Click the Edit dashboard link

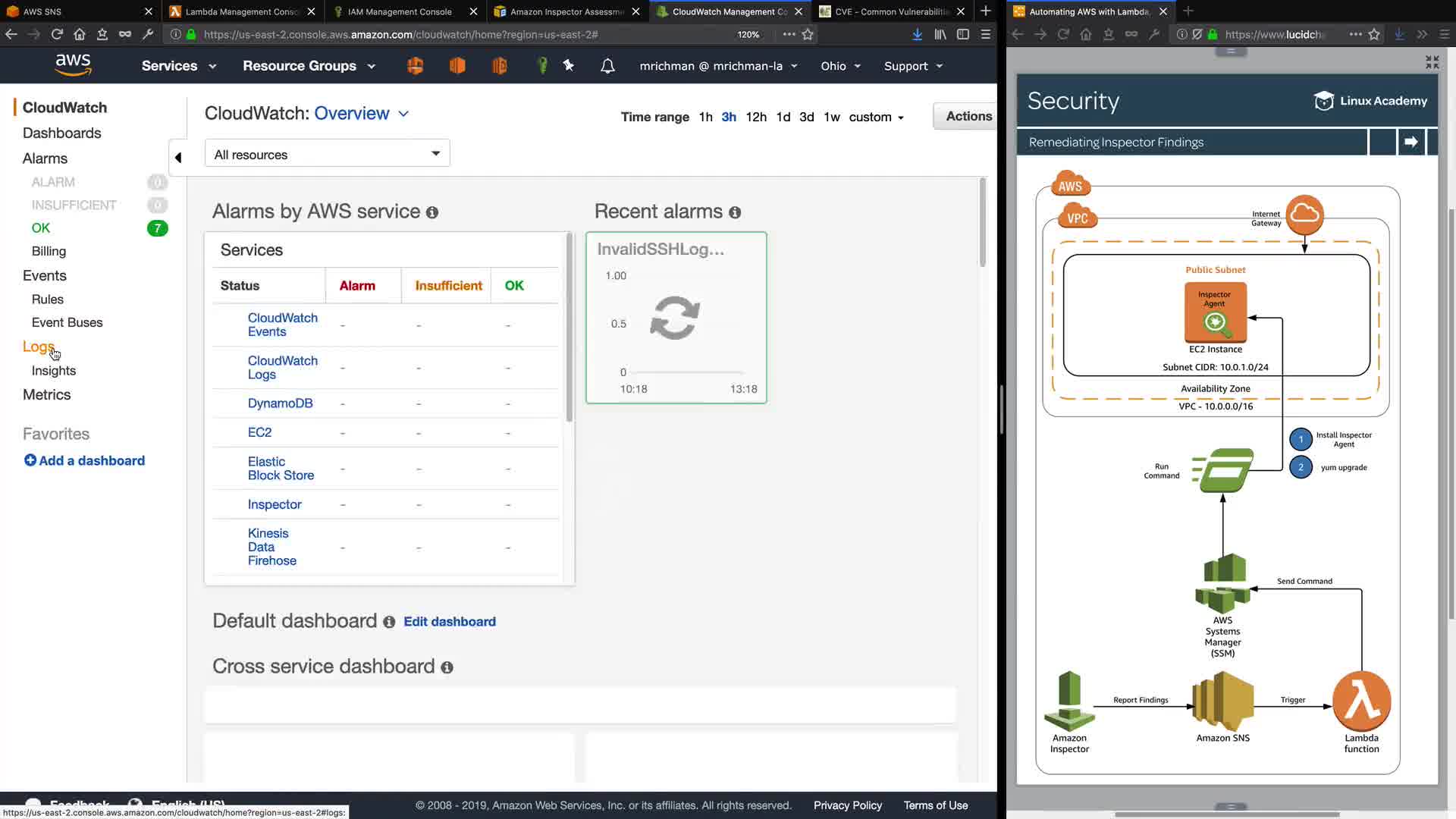coord(450,622)
